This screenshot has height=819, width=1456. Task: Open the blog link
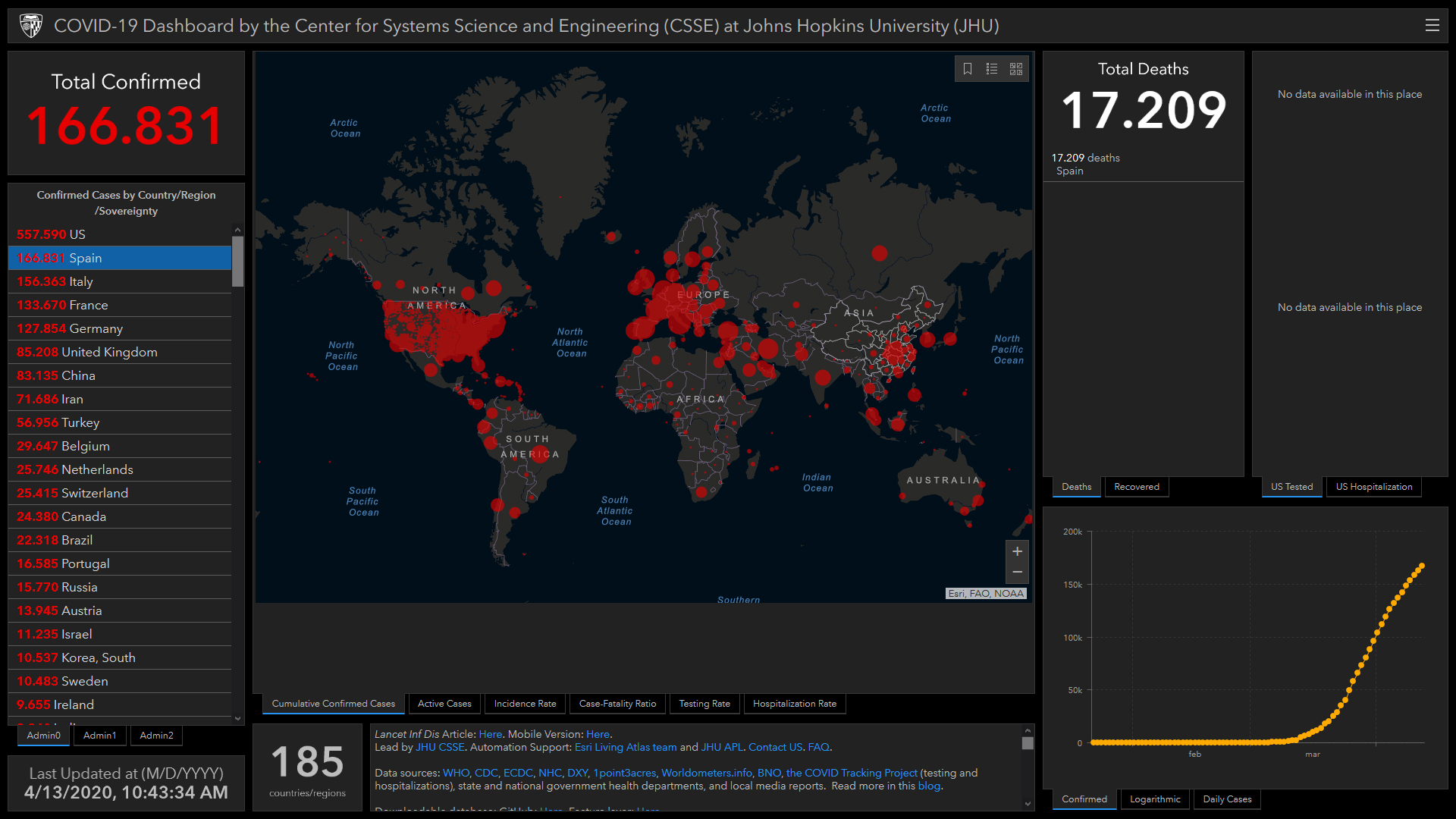click(929, 786)
